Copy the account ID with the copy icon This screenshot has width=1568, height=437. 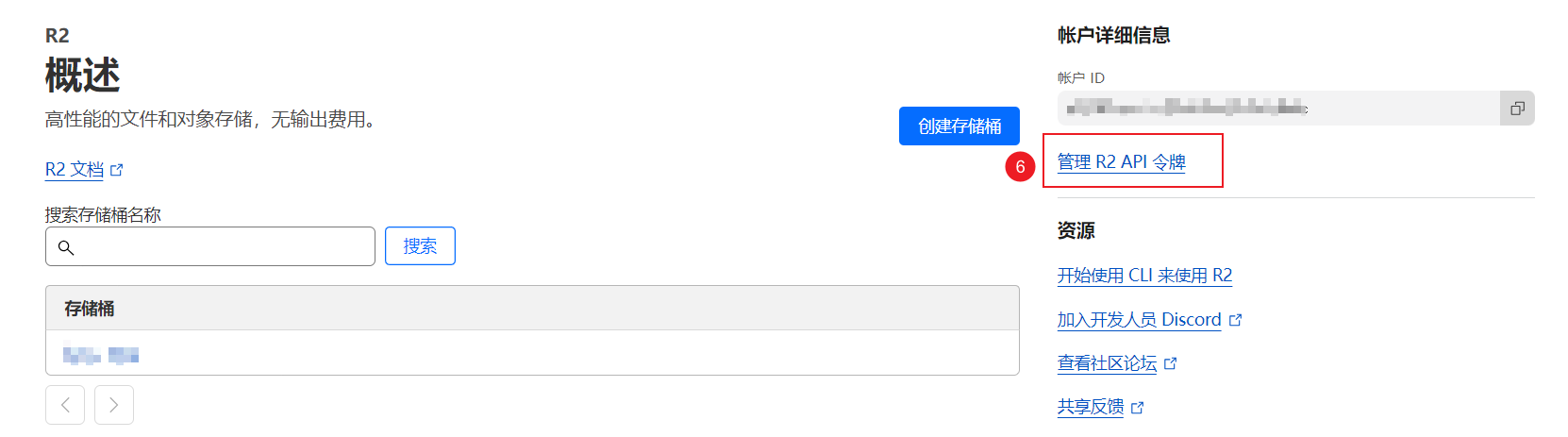pyautogui.click(x=1517, y=109)
